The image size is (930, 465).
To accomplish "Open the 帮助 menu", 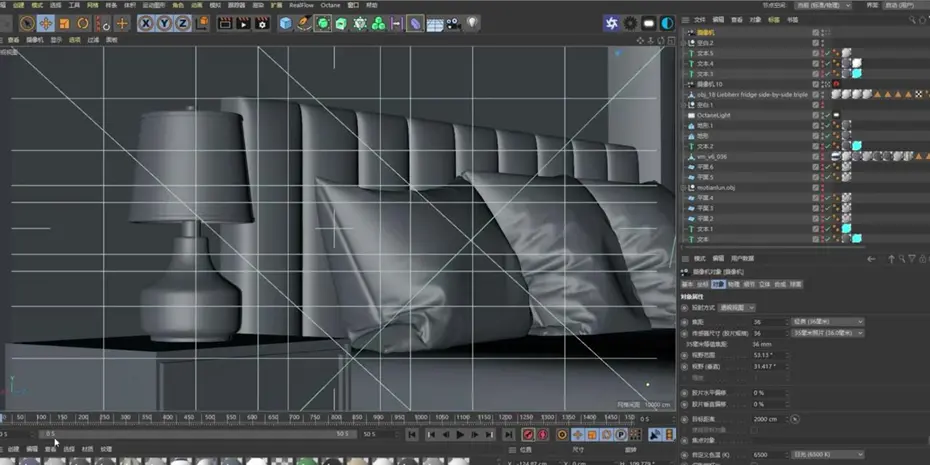I will coord(372,5).
